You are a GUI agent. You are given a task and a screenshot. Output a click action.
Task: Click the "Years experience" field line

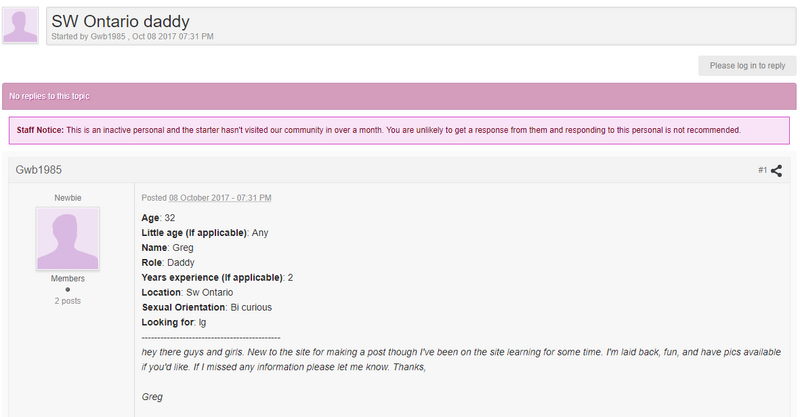(217, 277)
